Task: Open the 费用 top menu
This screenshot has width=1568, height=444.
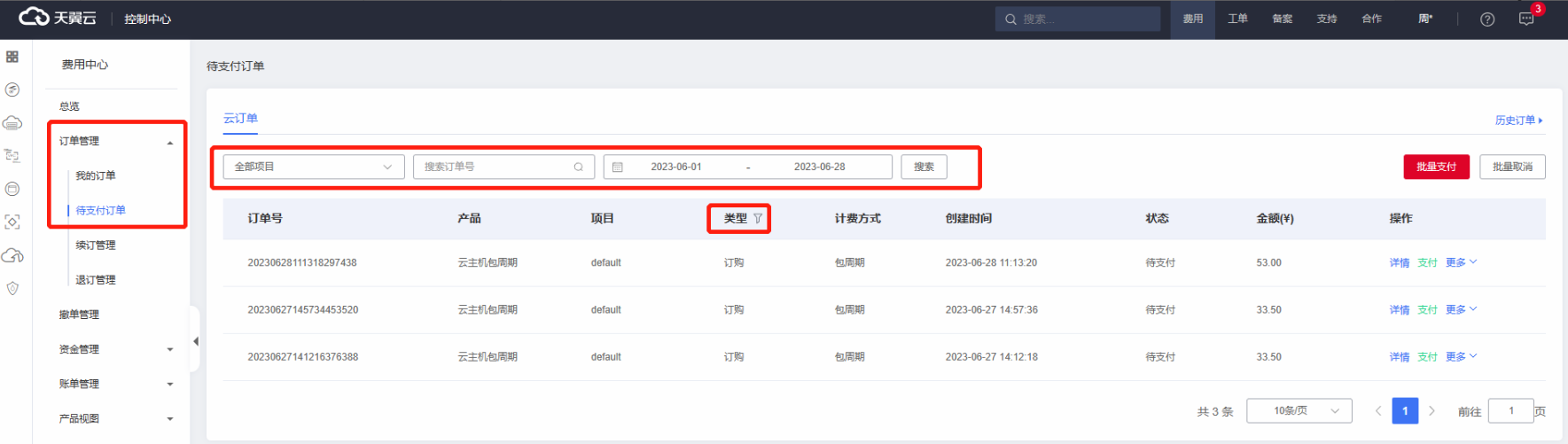Action: 1193,19
